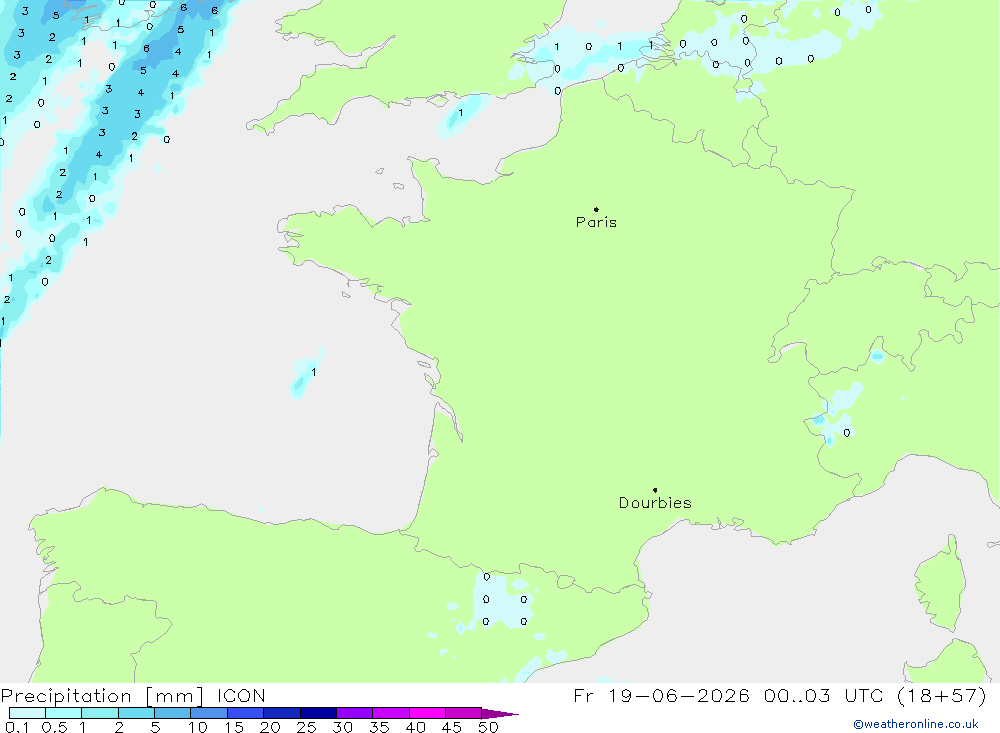Click the Dourbies location label

[655, 503]
